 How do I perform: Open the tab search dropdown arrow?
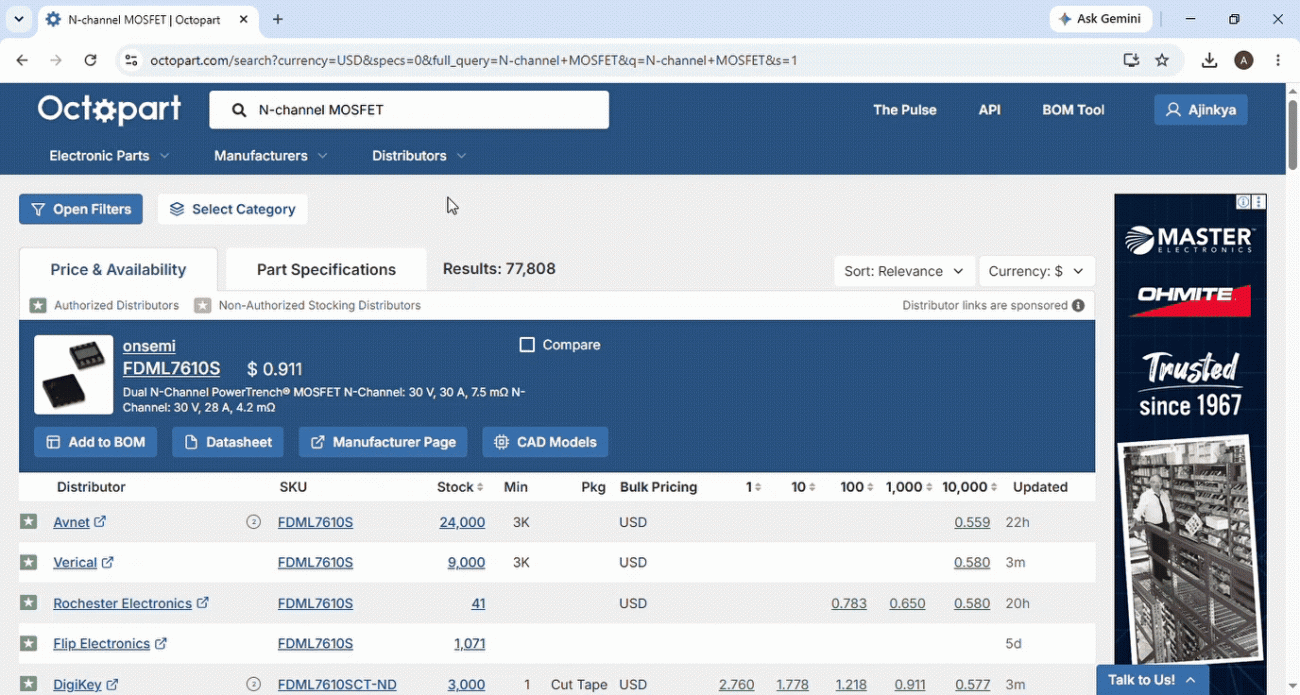coord(18,19)
